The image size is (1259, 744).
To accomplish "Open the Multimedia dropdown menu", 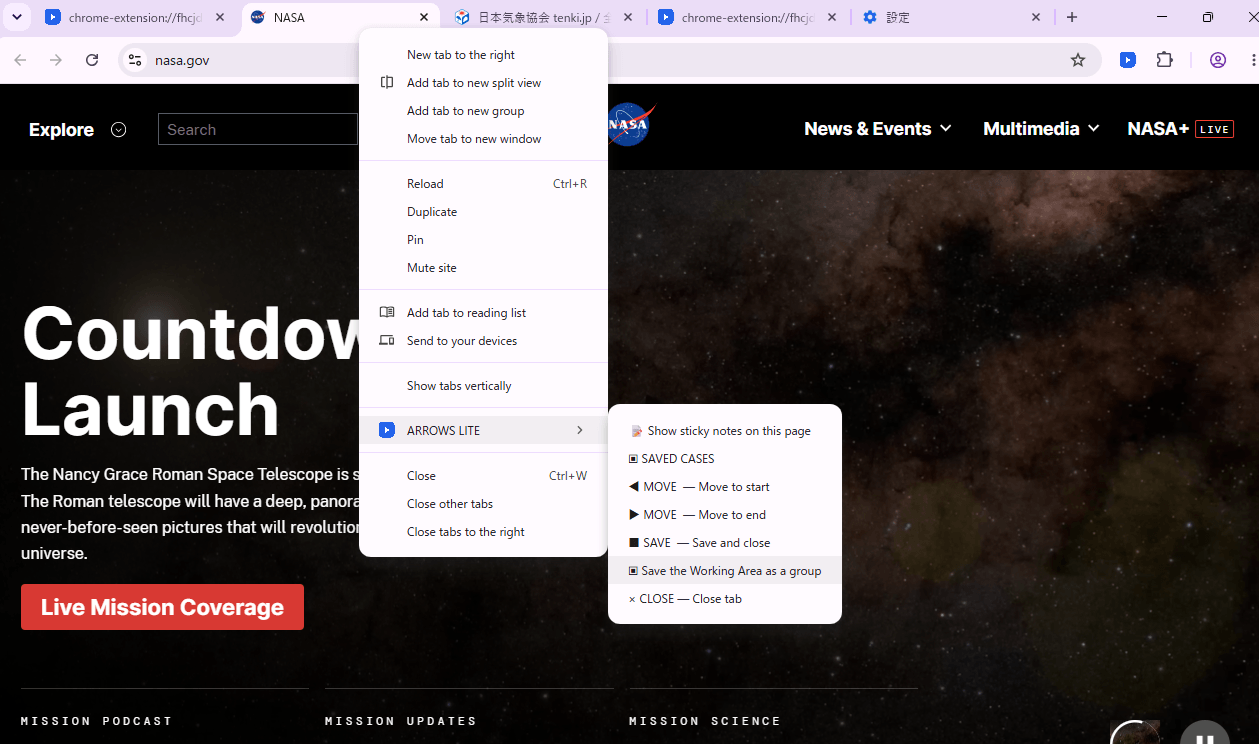I will [x=1041, y=129].
